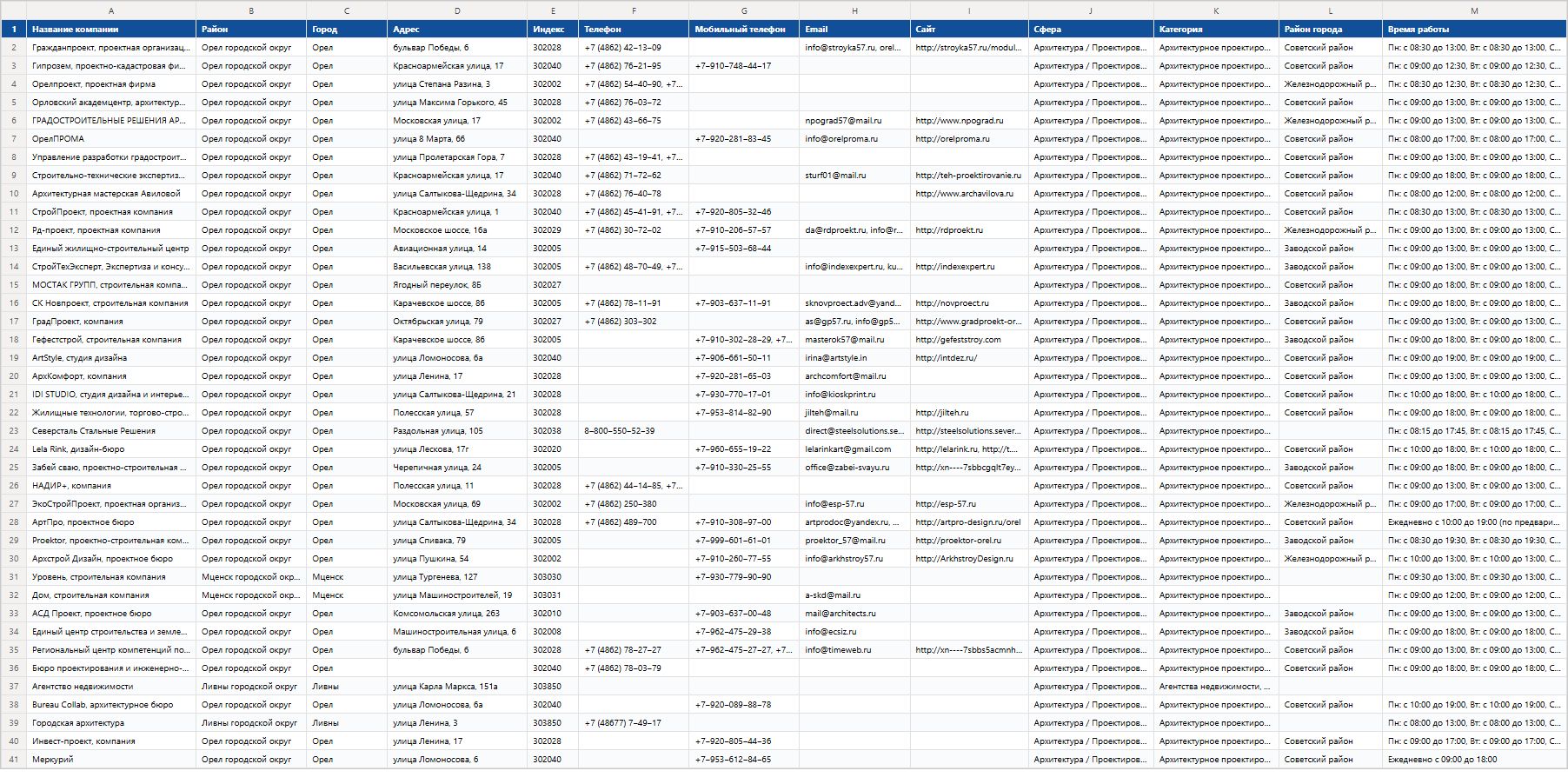Click the 'Мобильный телефон' header cell

pyautogui.click(x=744, y=30)
